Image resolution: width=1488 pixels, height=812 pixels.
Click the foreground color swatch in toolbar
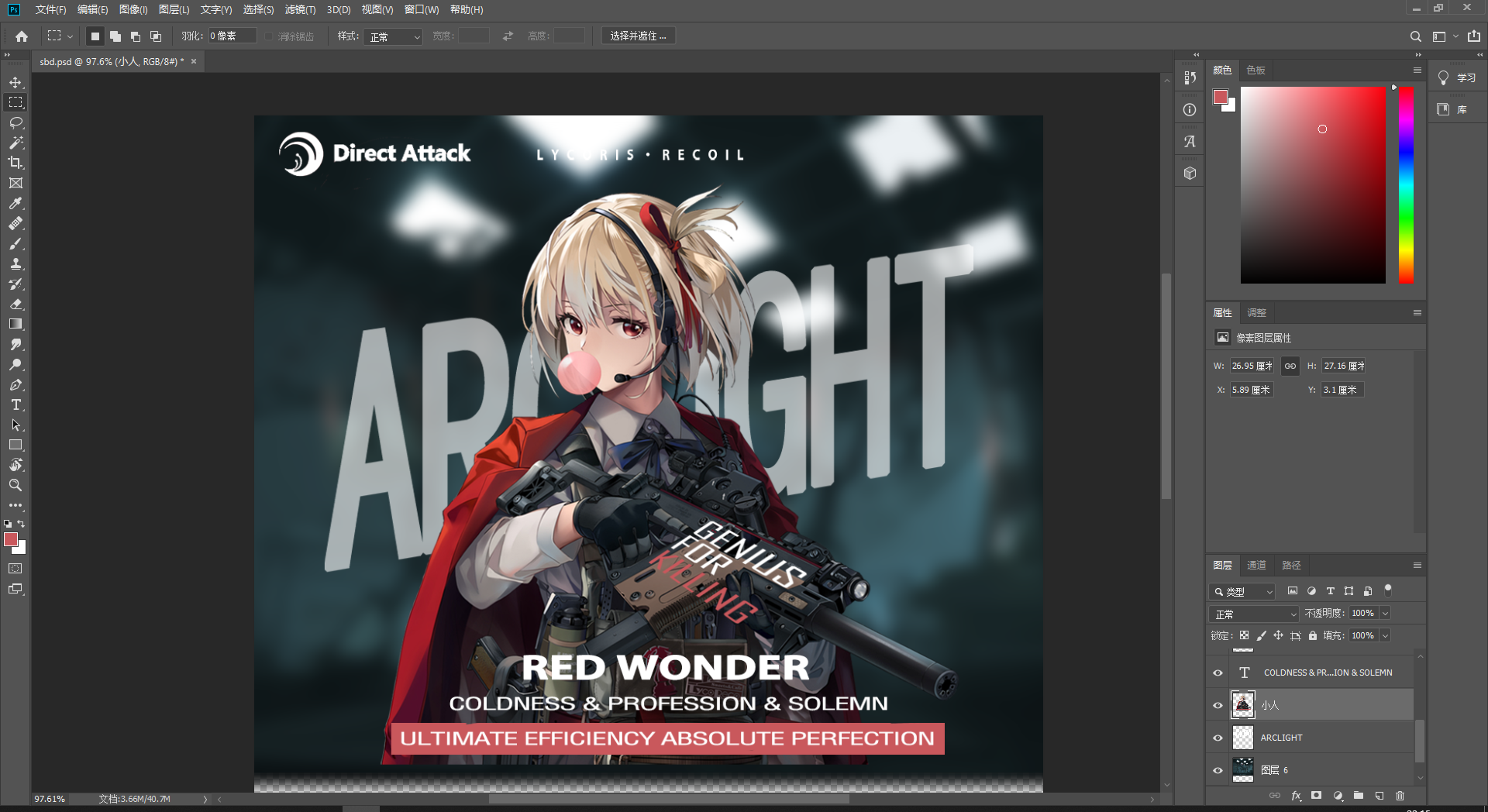tap(11, 539)
